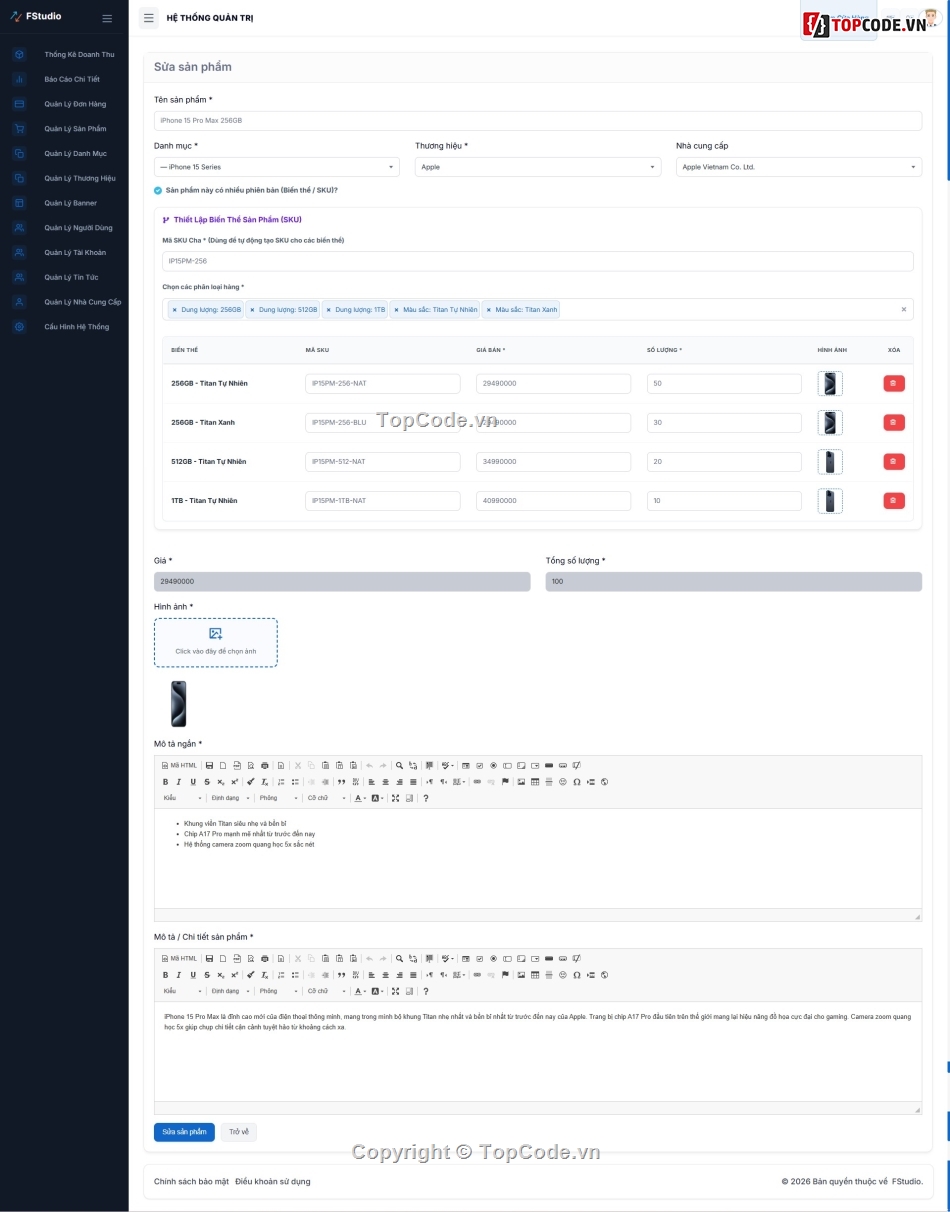Remove the 512GB - Titan Tự Nhiên variant
This screenshot has width=950, height=1212.
pyautogui.click(x=894, y=461)
